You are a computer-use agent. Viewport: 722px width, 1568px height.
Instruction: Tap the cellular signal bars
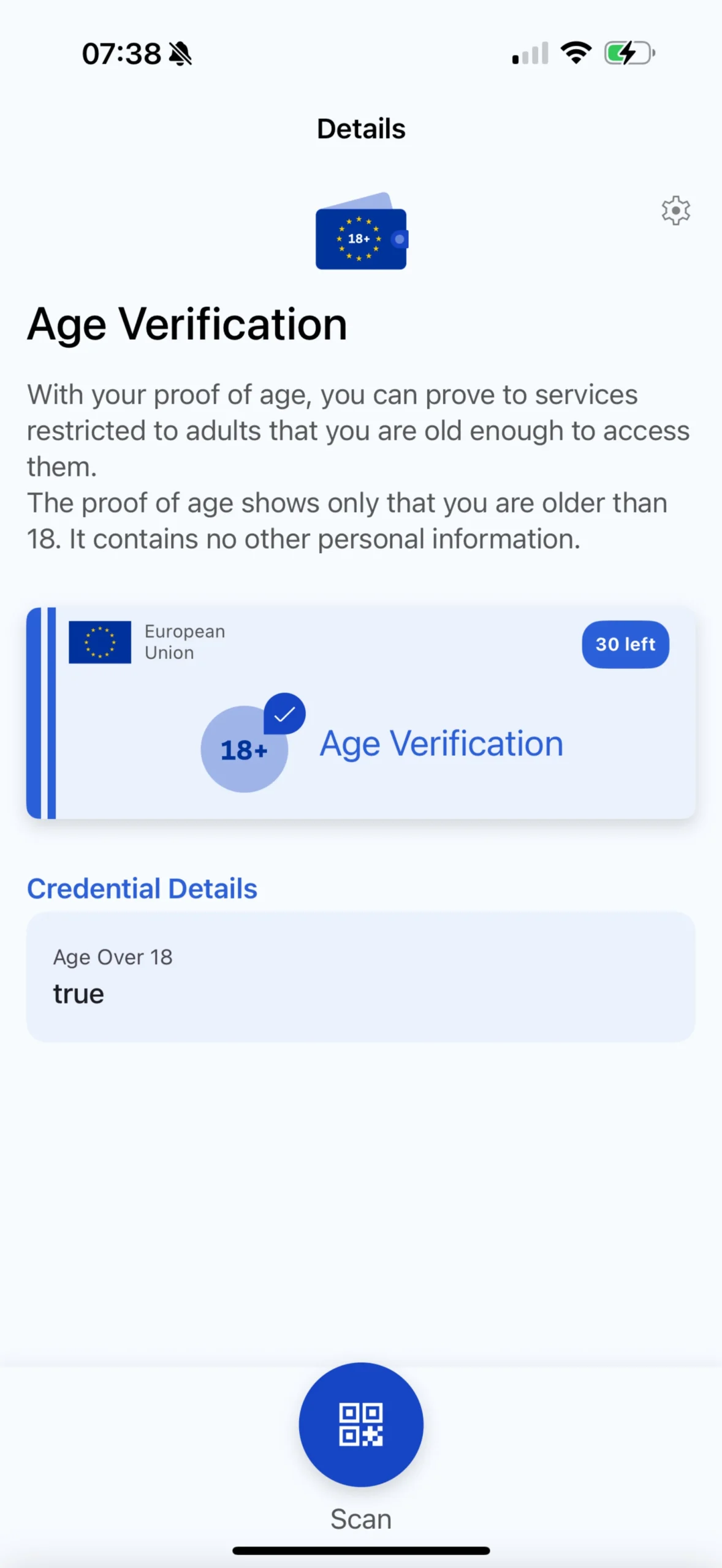(530, 54)
